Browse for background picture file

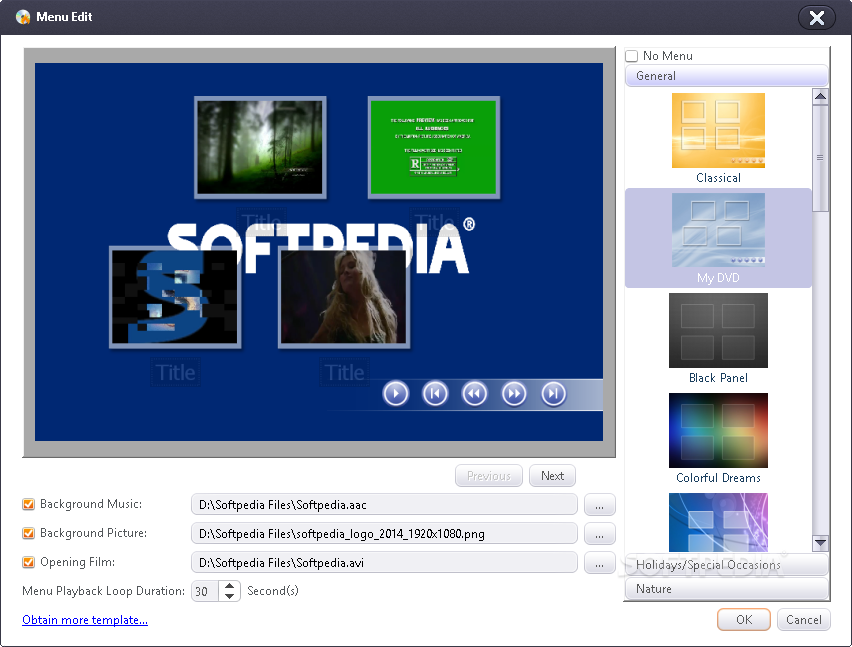(x=600, y=533)
